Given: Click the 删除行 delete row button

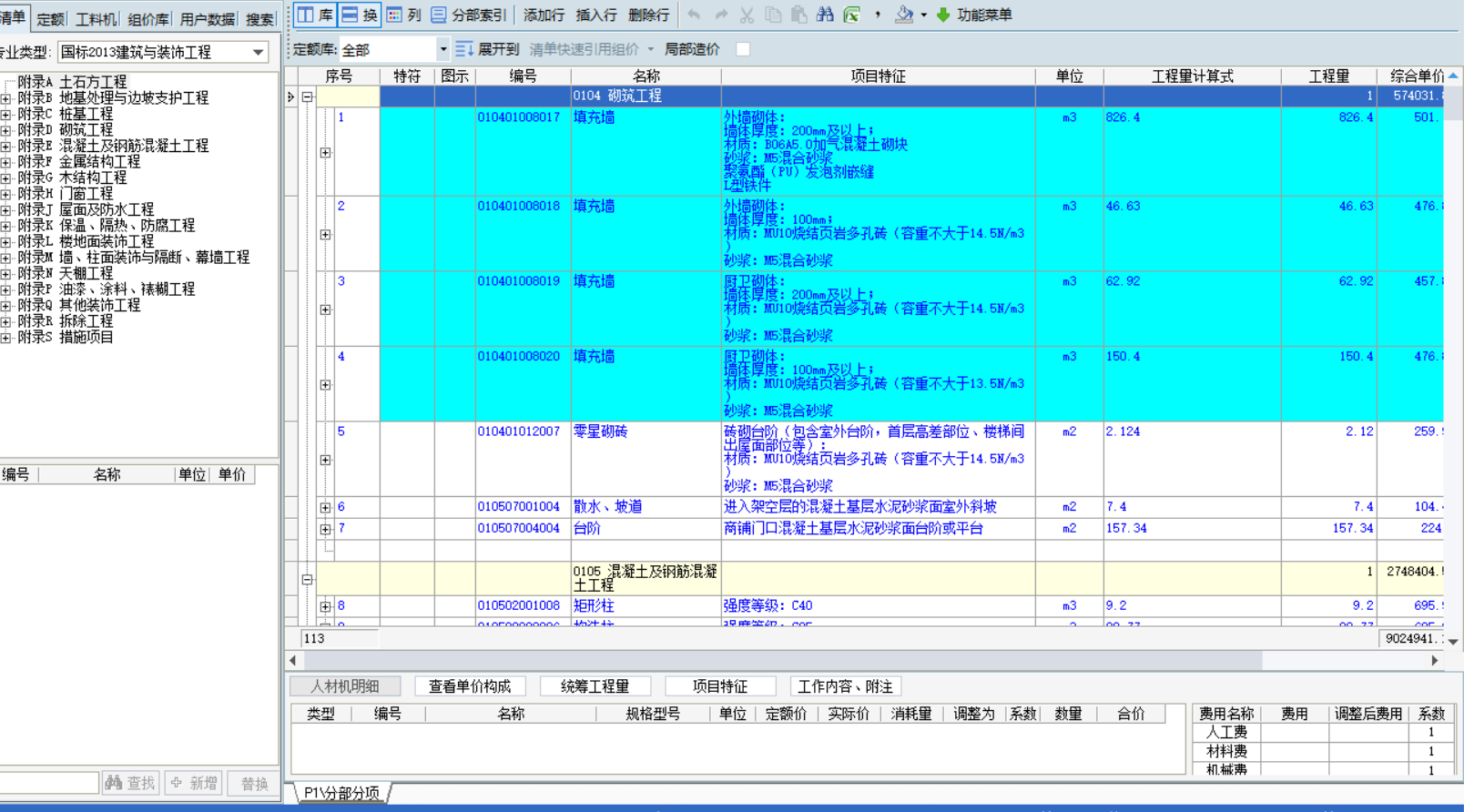Looking at the screenshot, I should (648, 15).
